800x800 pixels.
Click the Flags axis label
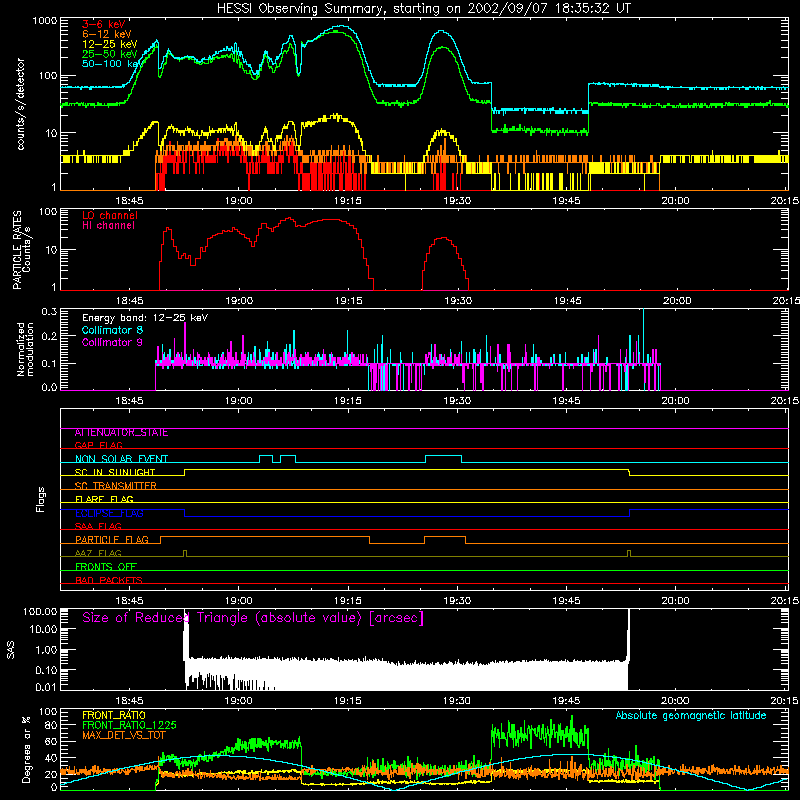(x=41, y=499)
